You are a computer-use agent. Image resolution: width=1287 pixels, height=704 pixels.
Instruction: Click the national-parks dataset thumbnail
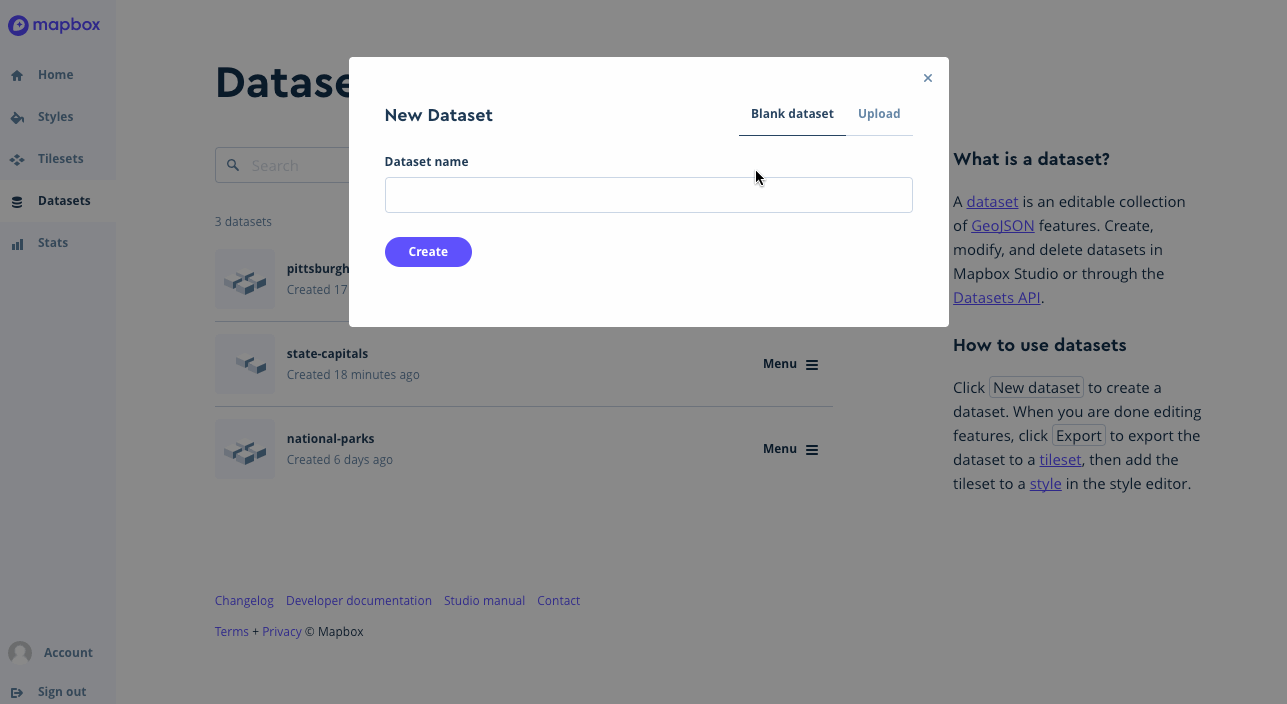tap(245, 449)
